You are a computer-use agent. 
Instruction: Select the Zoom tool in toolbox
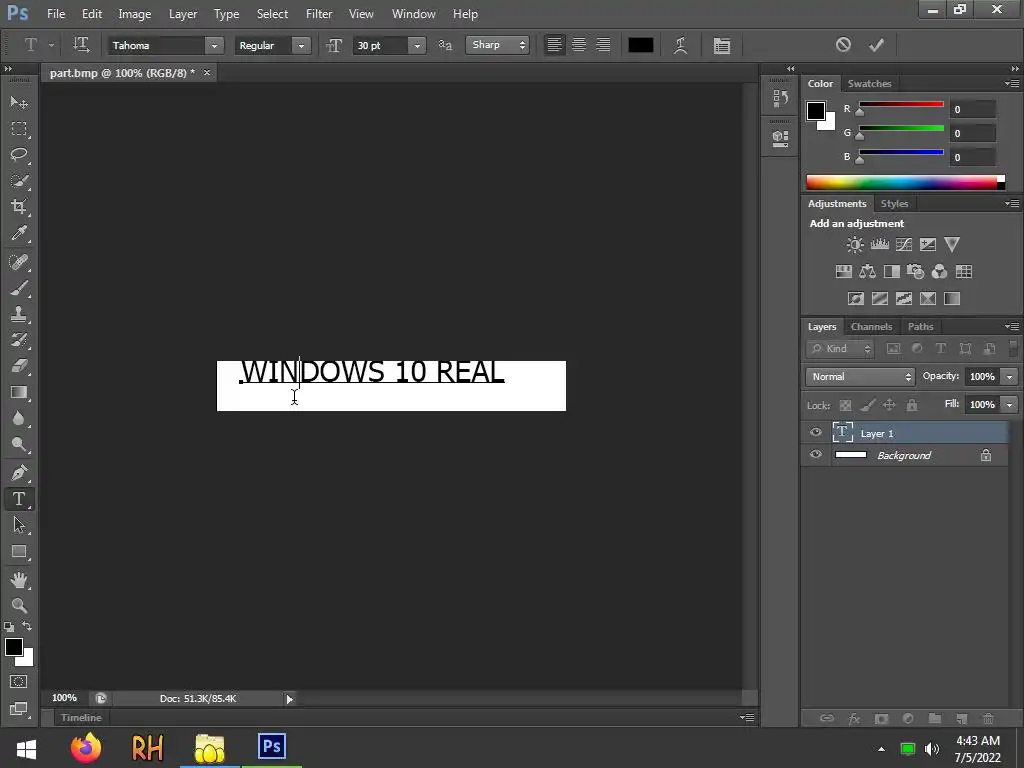click(x=19, y=605)
